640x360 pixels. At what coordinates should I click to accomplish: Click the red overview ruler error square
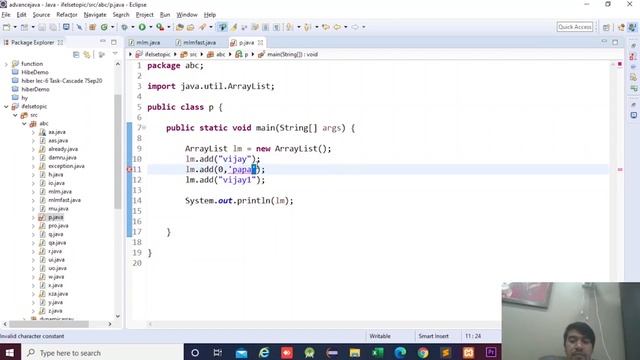click(620, 64)
